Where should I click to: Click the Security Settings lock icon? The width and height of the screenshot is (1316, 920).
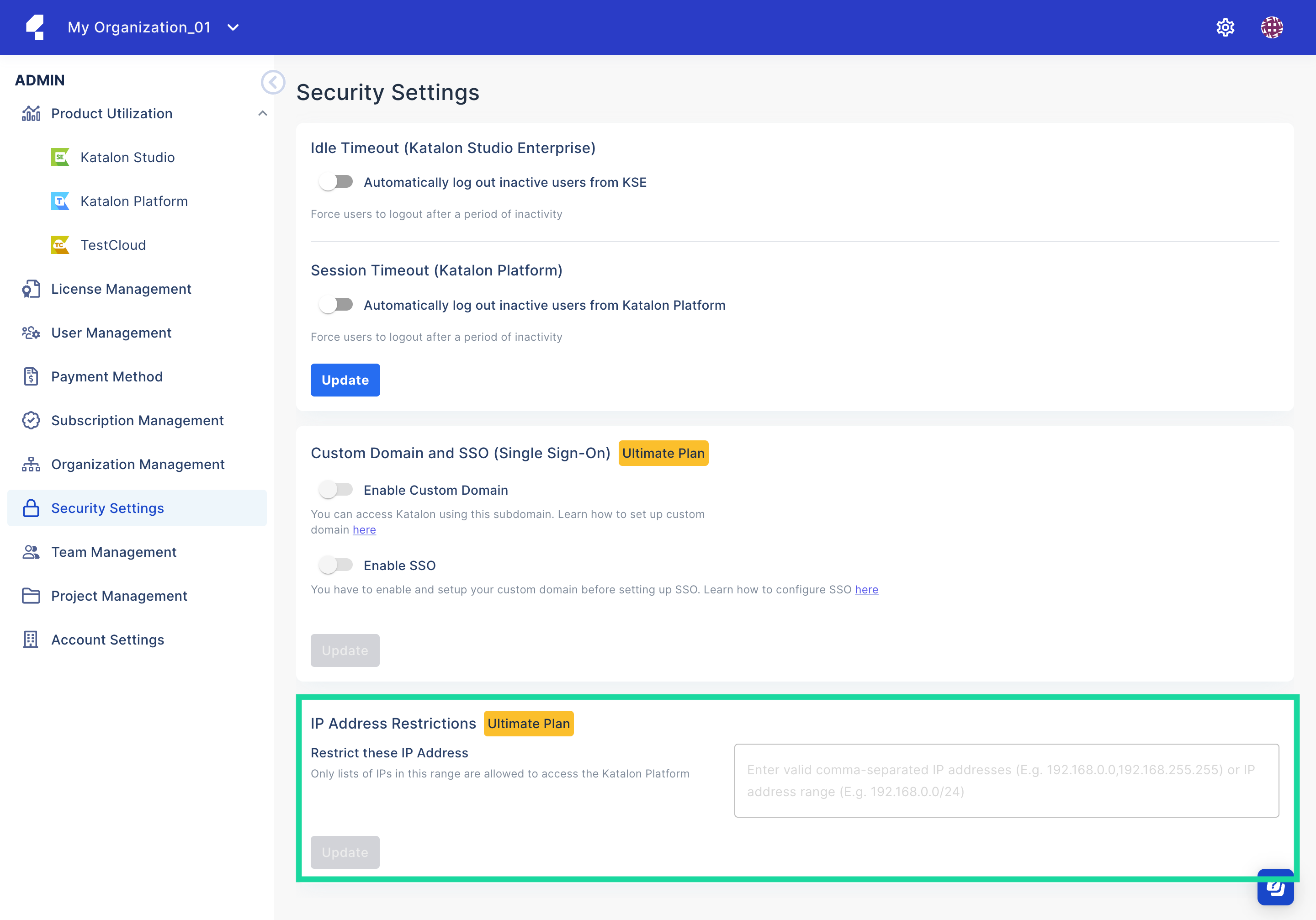31,508
